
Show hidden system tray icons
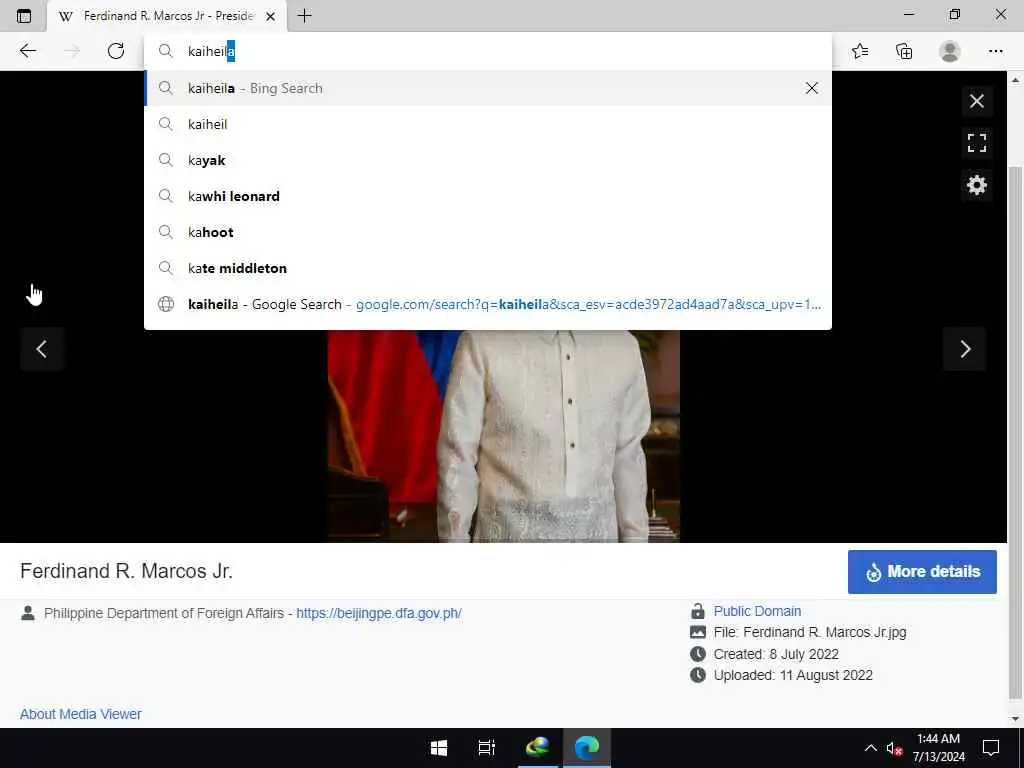pyautogui.click(x=871, y=748)
